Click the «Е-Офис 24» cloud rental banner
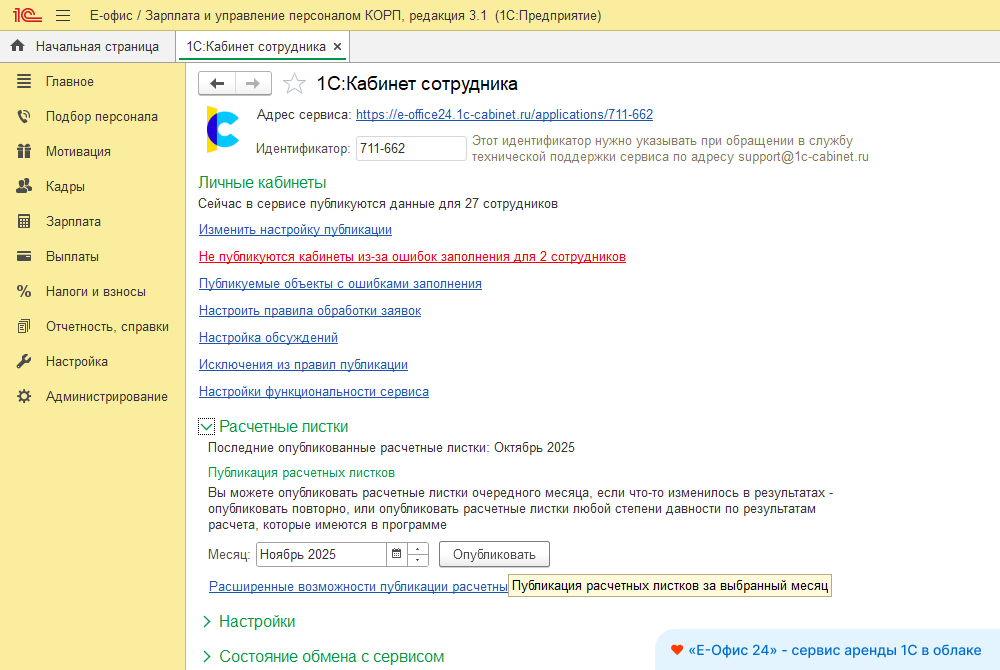This screenshot has width=1000, height=670. click(x=828, y=650)
